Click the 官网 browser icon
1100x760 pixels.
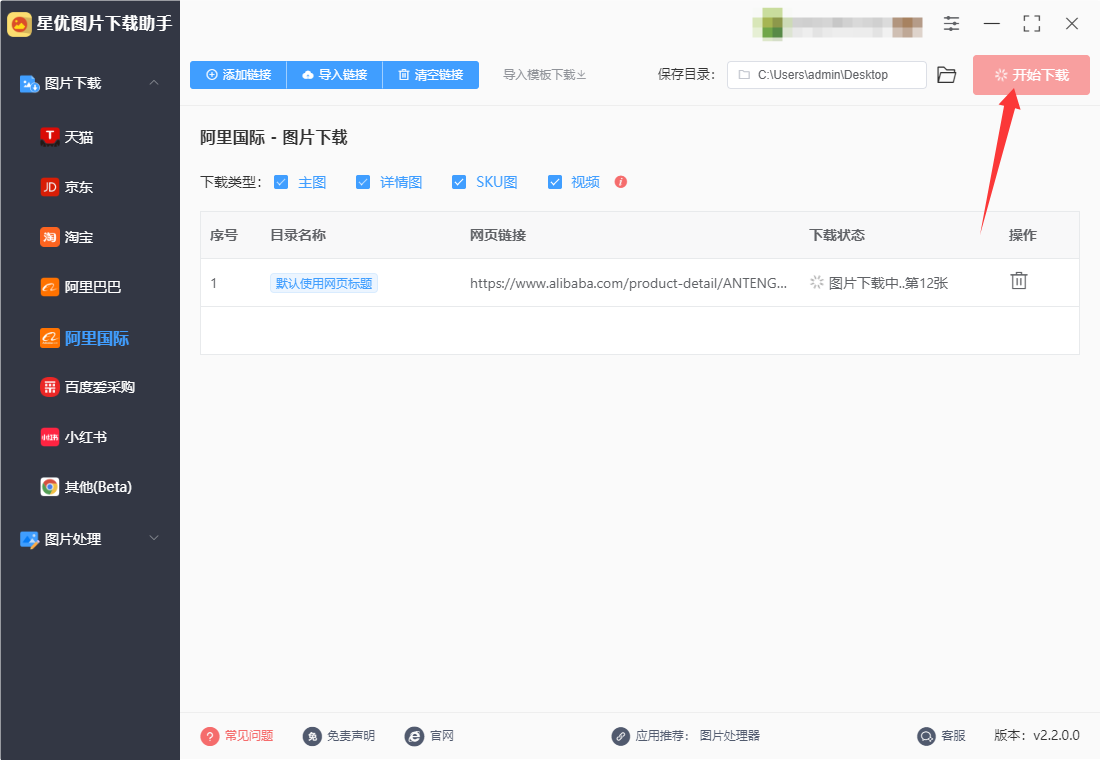pos(415,736)
